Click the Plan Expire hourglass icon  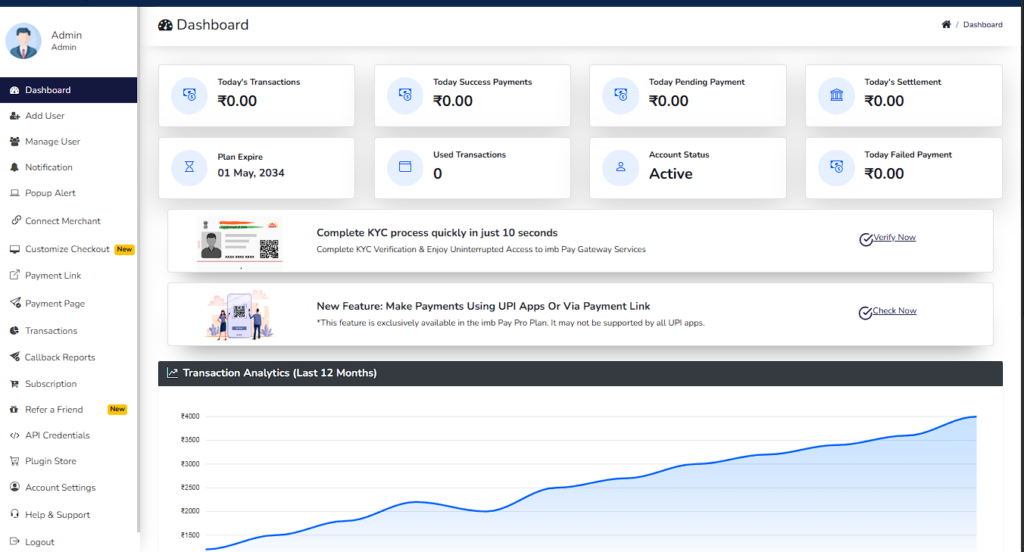190,168
